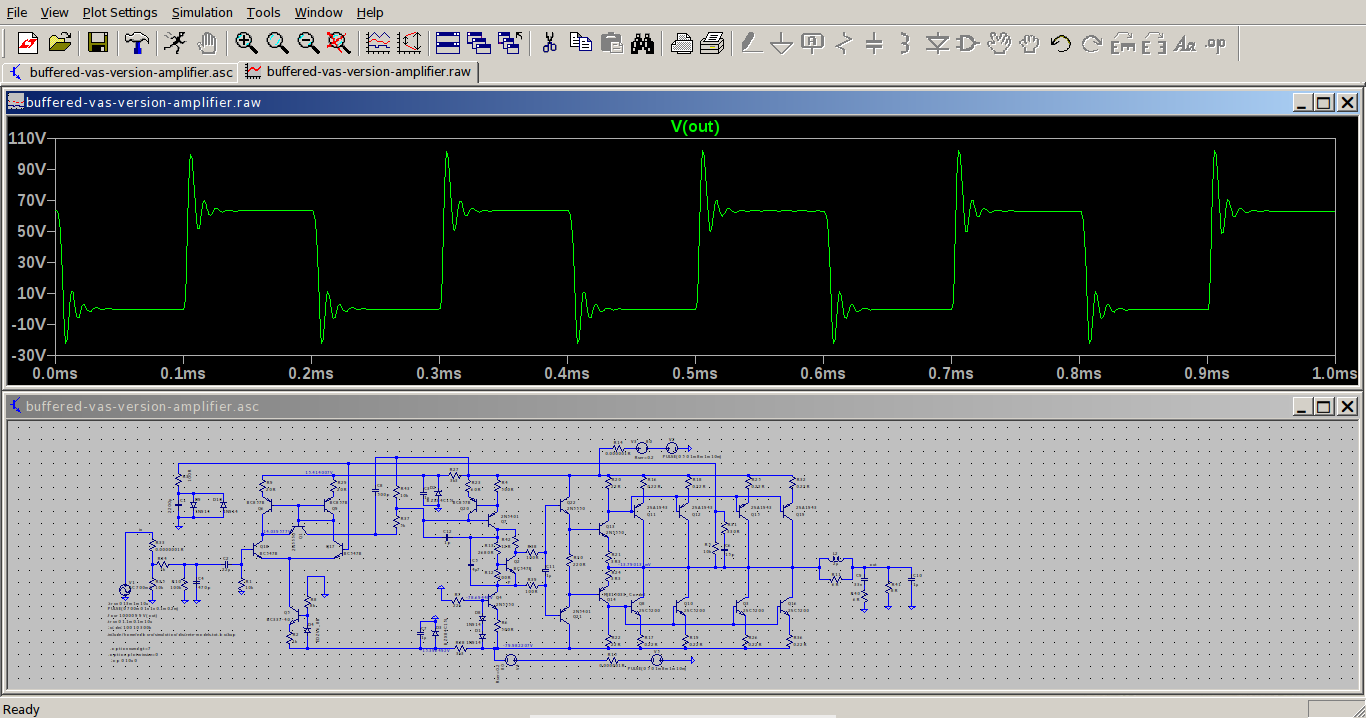
Task: Select the draw wire pencil tool
Action: click(751, 43)
